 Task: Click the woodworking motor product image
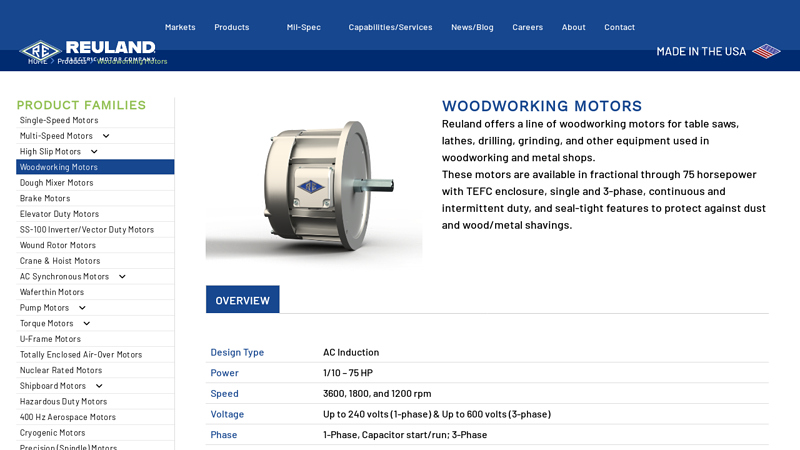[x=314, y=185]
